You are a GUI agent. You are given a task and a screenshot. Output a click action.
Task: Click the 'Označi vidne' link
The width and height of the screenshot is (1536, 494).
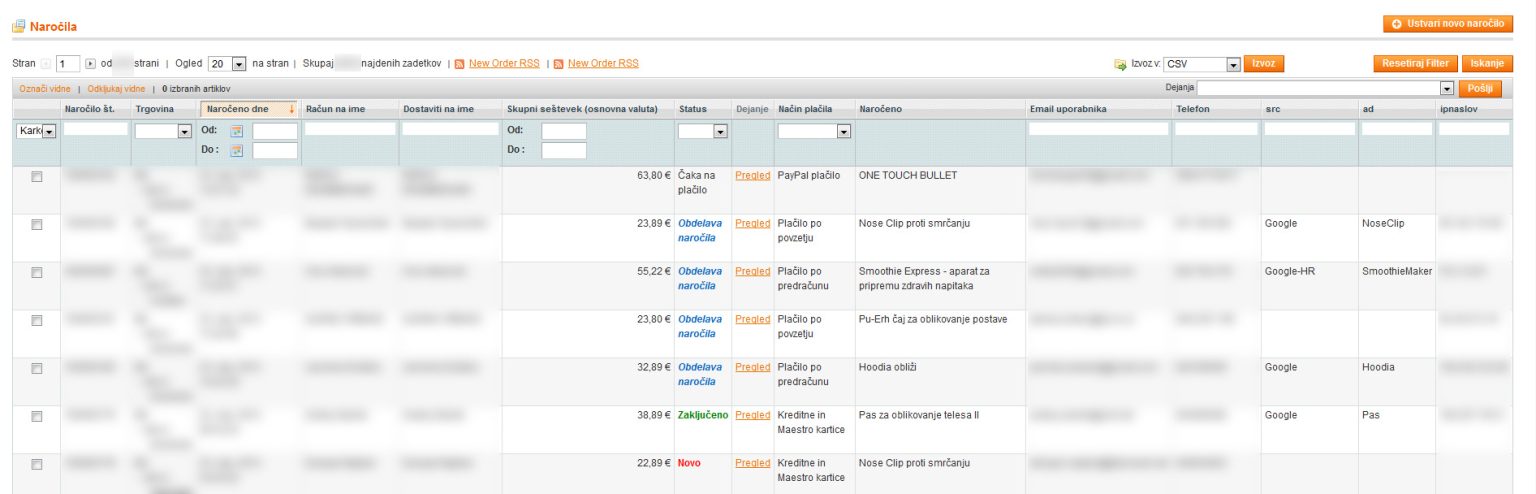tap(45, 89)
